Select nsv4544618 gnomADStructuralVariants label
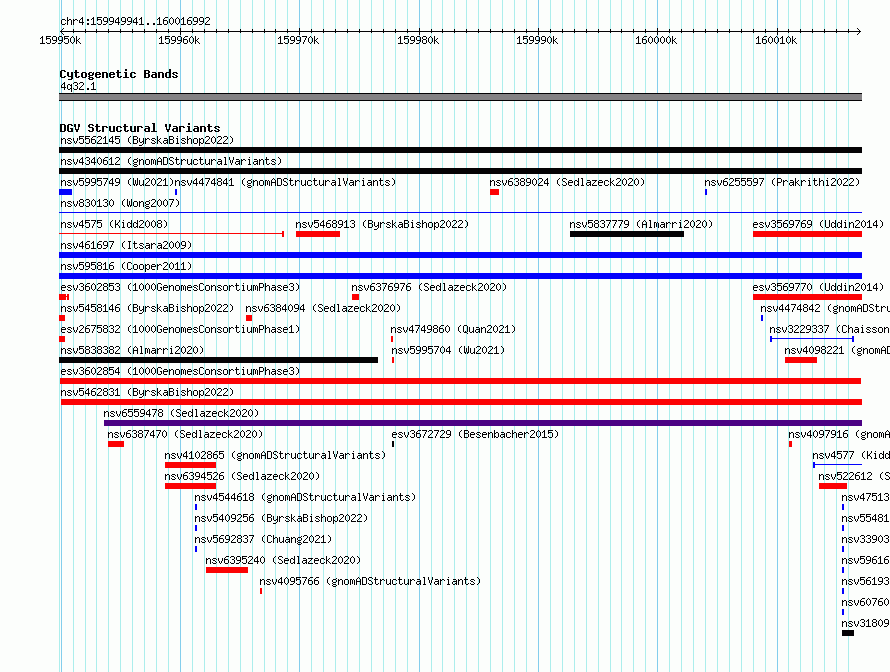Screen dimensions: 890x672 click(x=305, y=497)
